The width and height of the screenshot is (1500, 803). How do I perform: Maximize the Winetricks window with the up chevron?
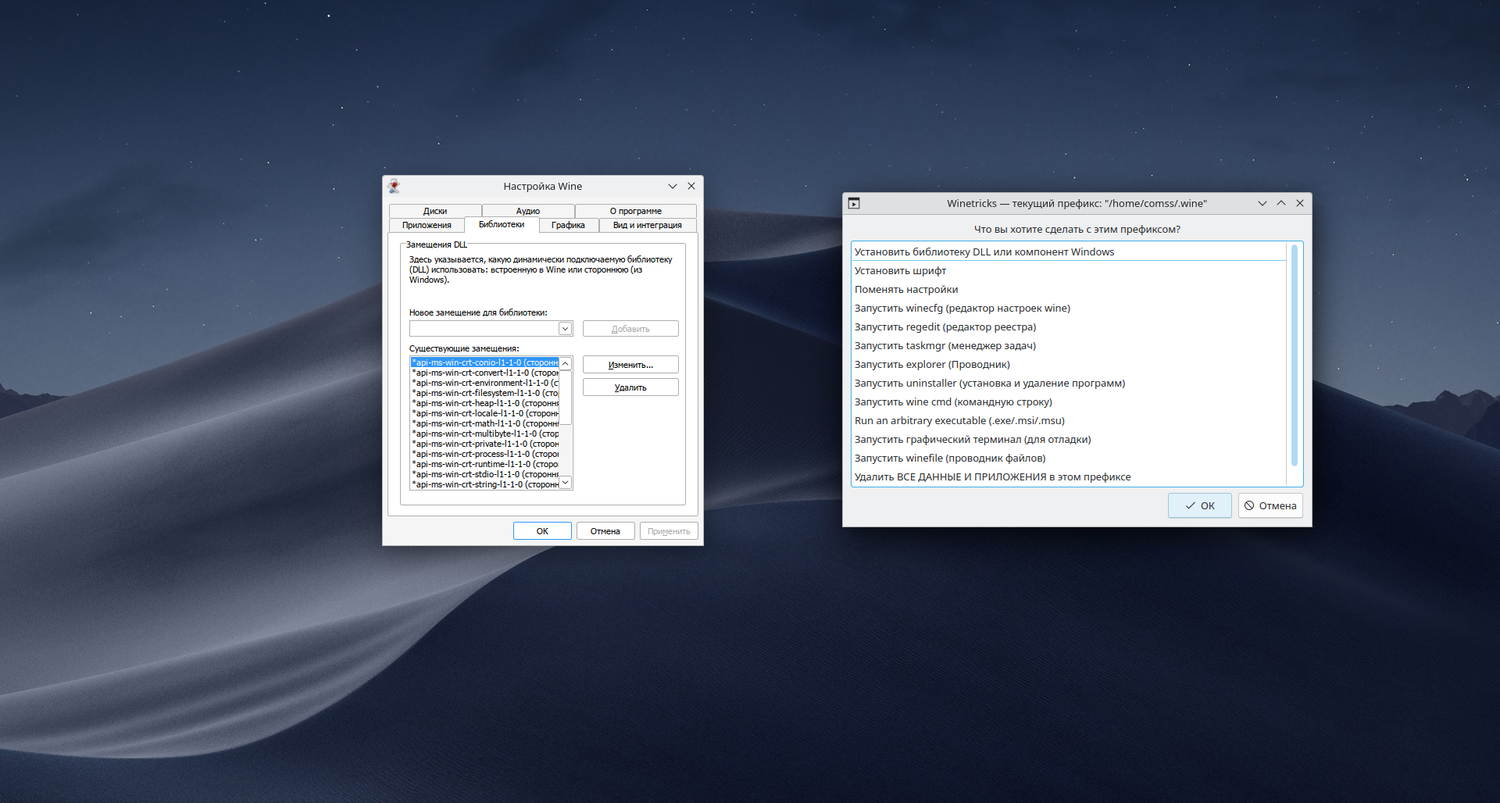(x=1281, y=203)
